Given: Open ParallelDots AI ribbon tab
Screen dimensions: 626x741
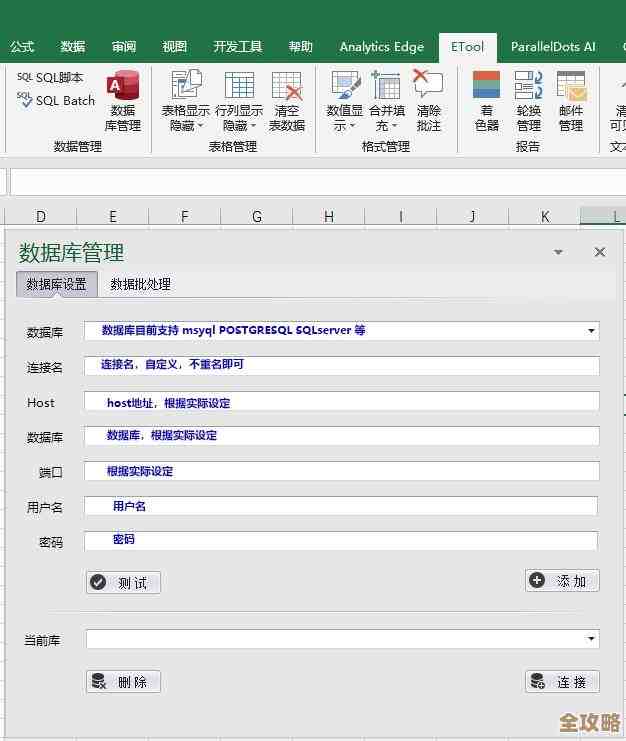Looking at the screenshot, I should click(553, 47).
